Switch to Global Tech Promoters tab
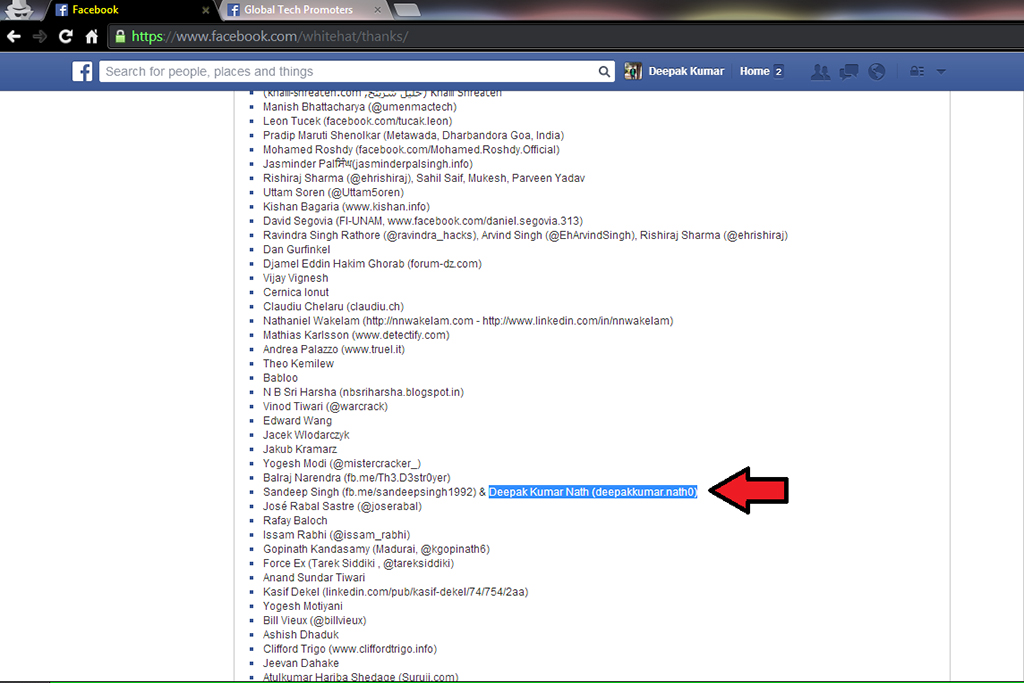1024x683 pixels. click(x=298, y=10)
